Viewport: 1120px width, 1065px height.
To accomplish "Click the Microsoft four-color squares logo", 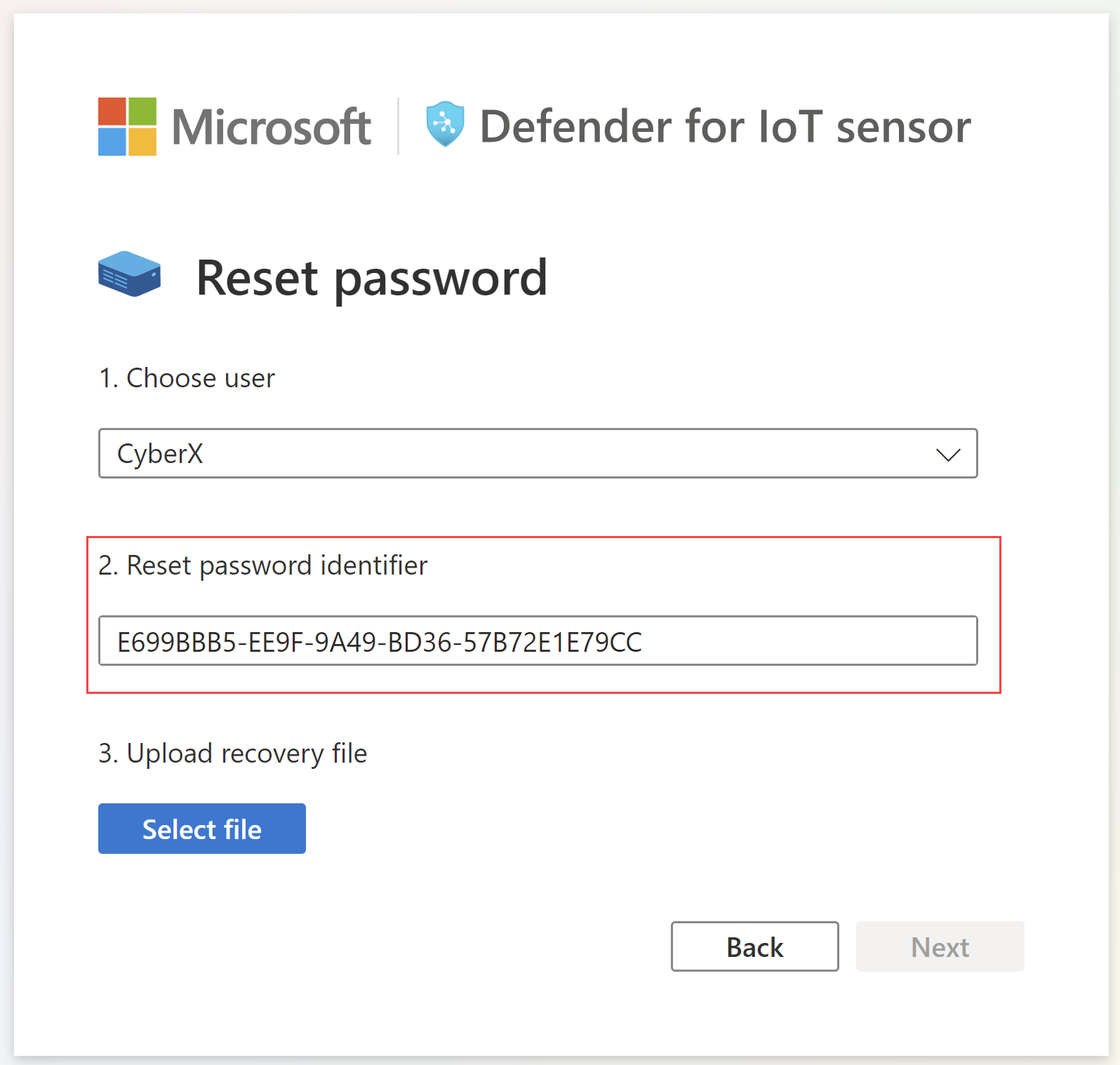I will coord(127,126).
